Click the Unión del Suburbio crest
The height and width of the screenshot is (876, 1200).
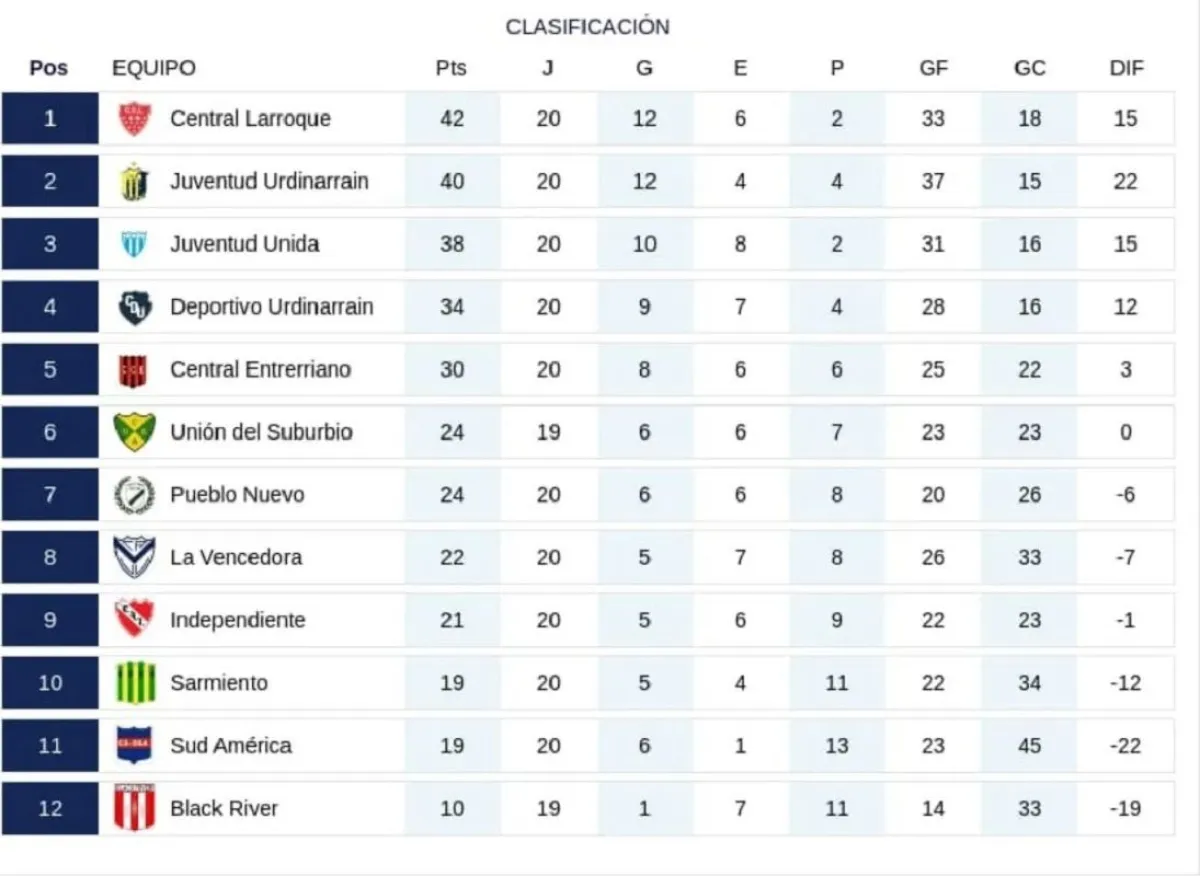[x=134, y=432]
